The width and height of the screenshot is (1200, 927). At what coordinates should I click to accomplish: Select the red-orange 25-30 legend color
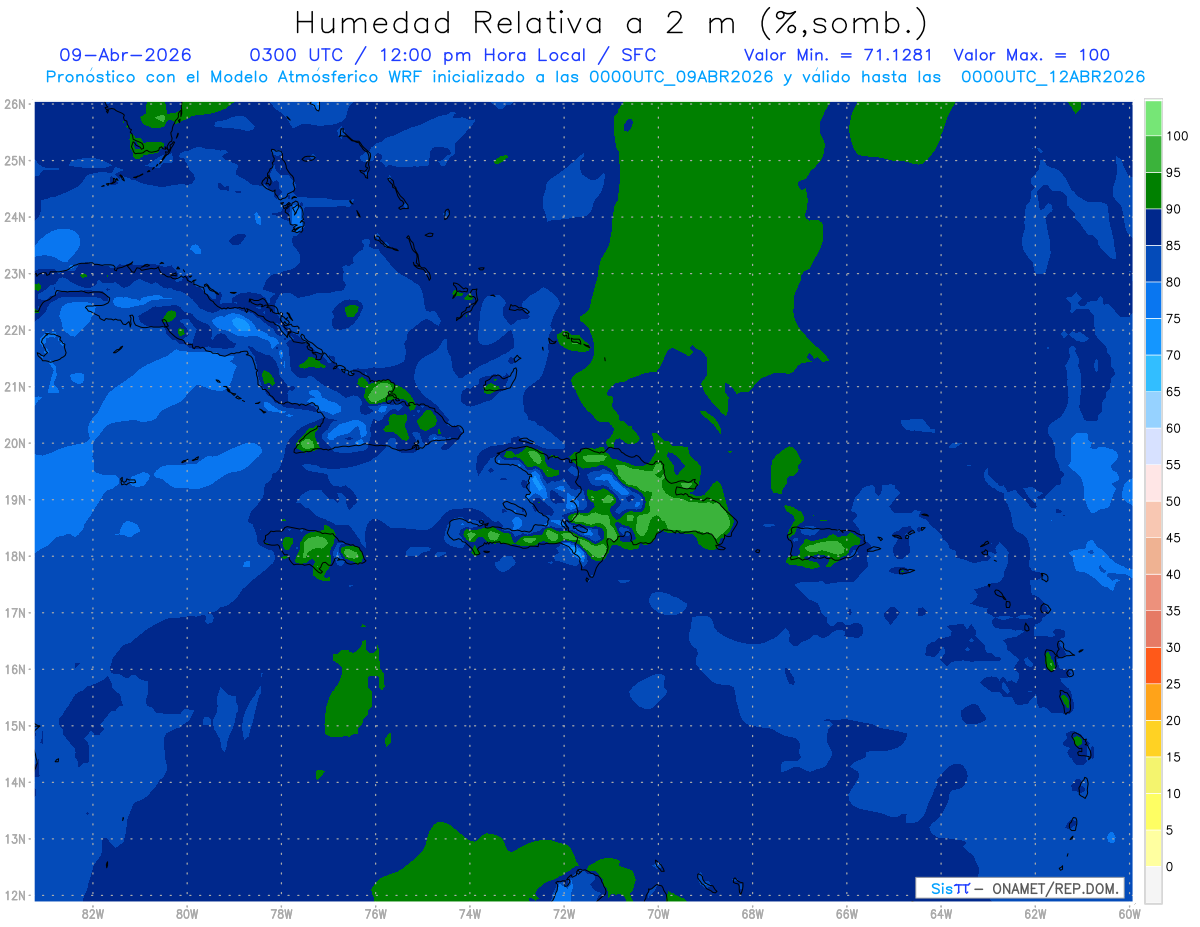click(x=1153, y=665)
